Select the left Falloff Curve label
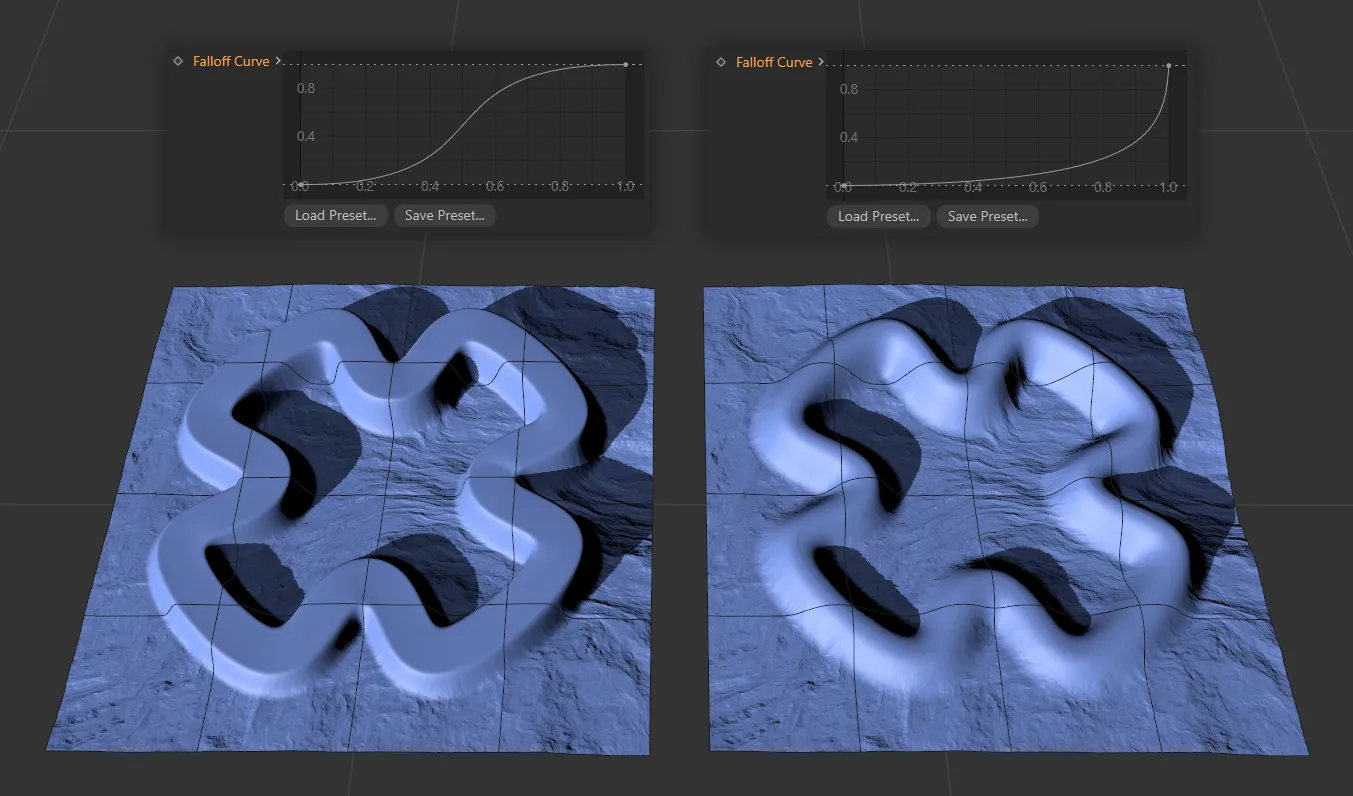 click(231, 61)
